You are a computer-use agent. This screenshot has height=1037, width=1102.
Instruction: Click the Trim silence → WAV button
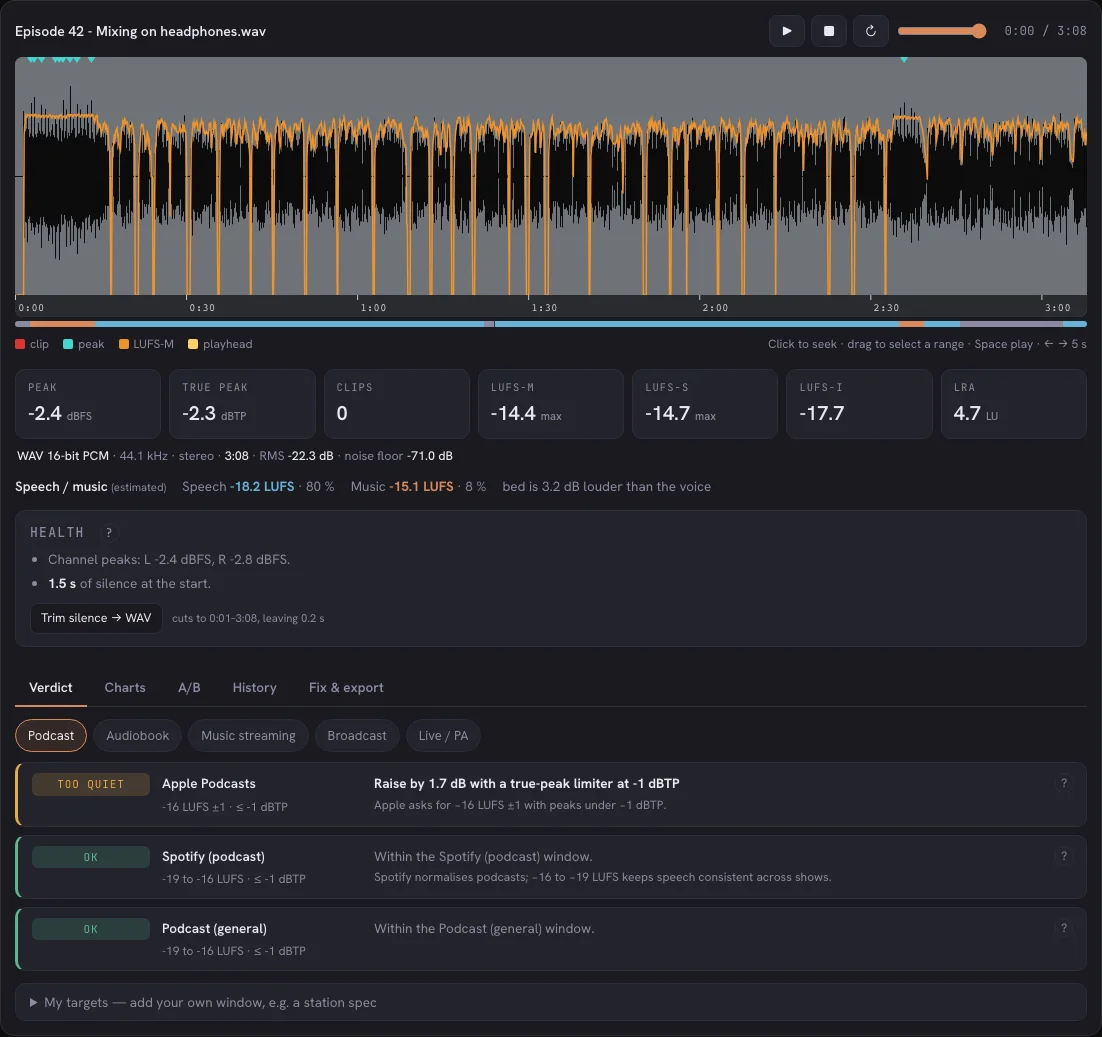96,618
